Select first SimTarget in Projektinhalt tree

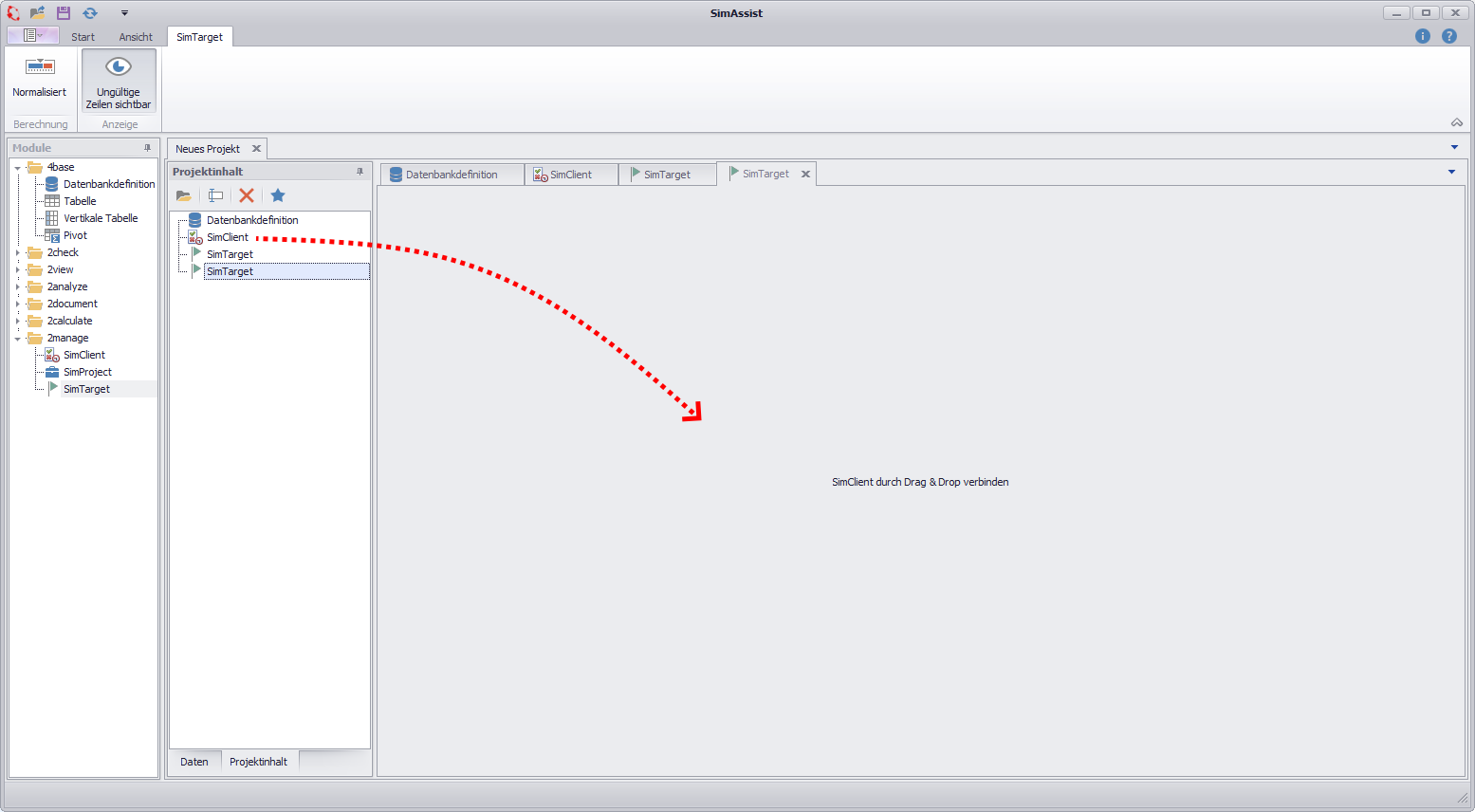pos(230,254)
